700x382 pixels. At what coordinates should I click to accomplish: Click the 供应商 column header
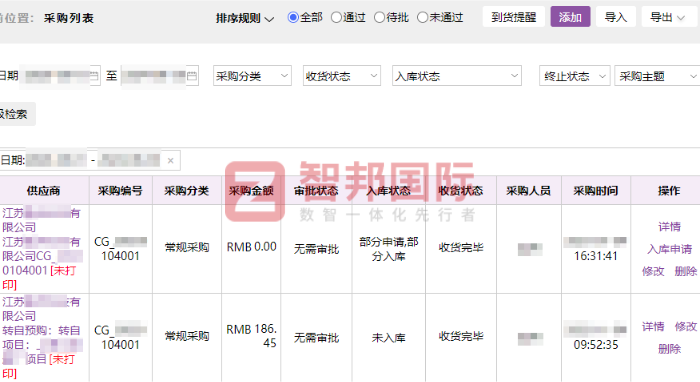(44, 191)
